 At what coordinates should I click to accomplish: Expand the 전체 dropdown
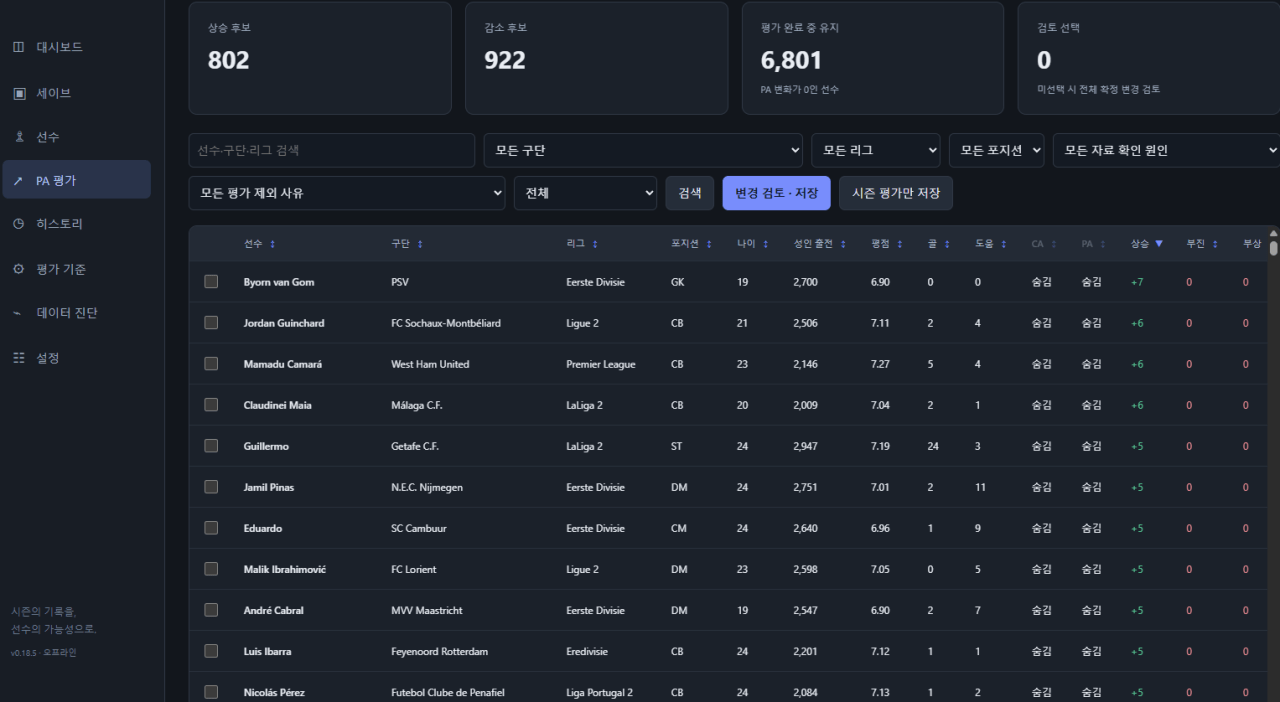[585, 193]
